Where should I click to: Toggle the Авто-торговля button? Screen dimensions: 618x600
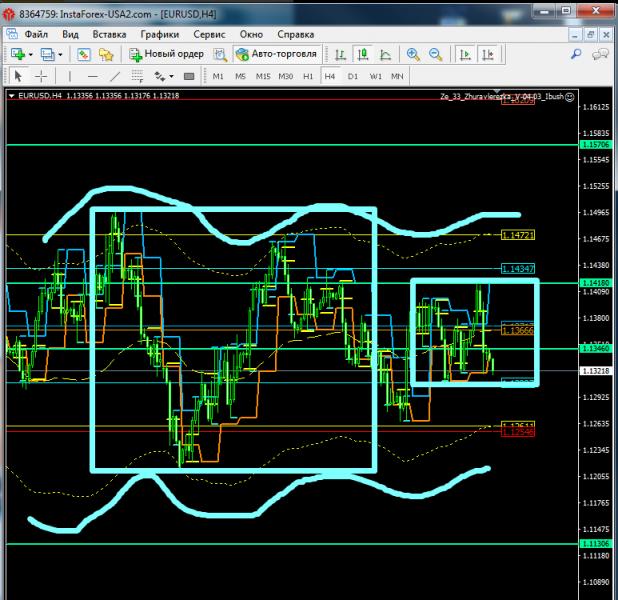[x=276, y=54]
